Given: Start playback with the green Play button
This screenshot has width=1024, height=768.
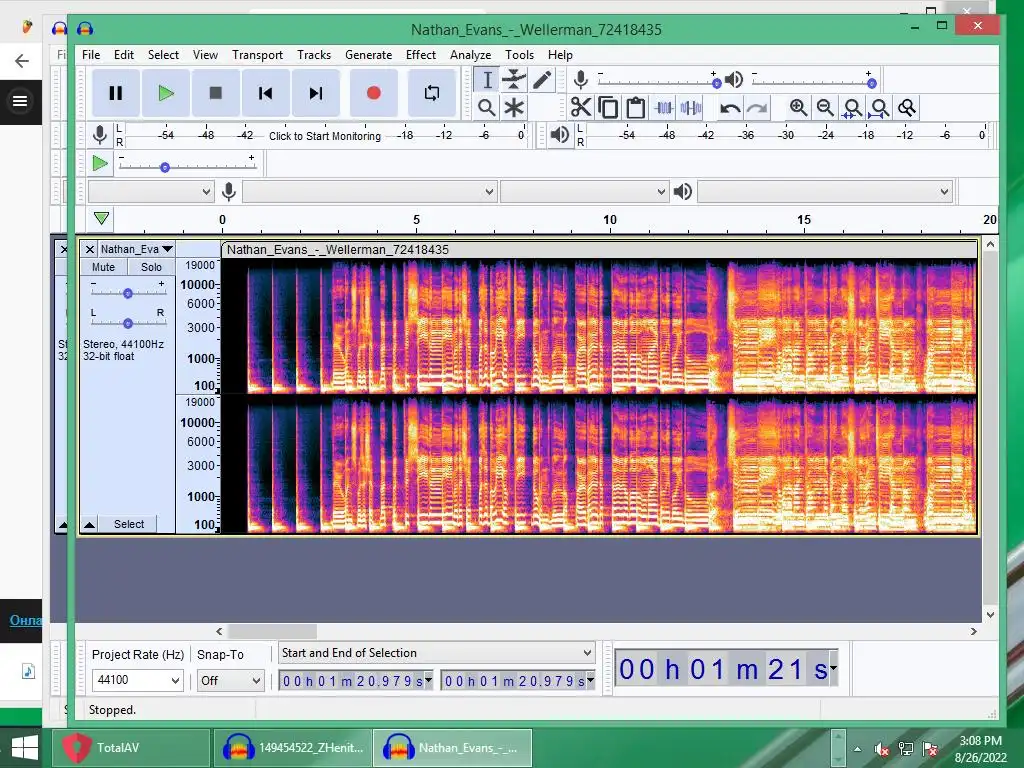Looking at the screenshot, I should point(166,93).
